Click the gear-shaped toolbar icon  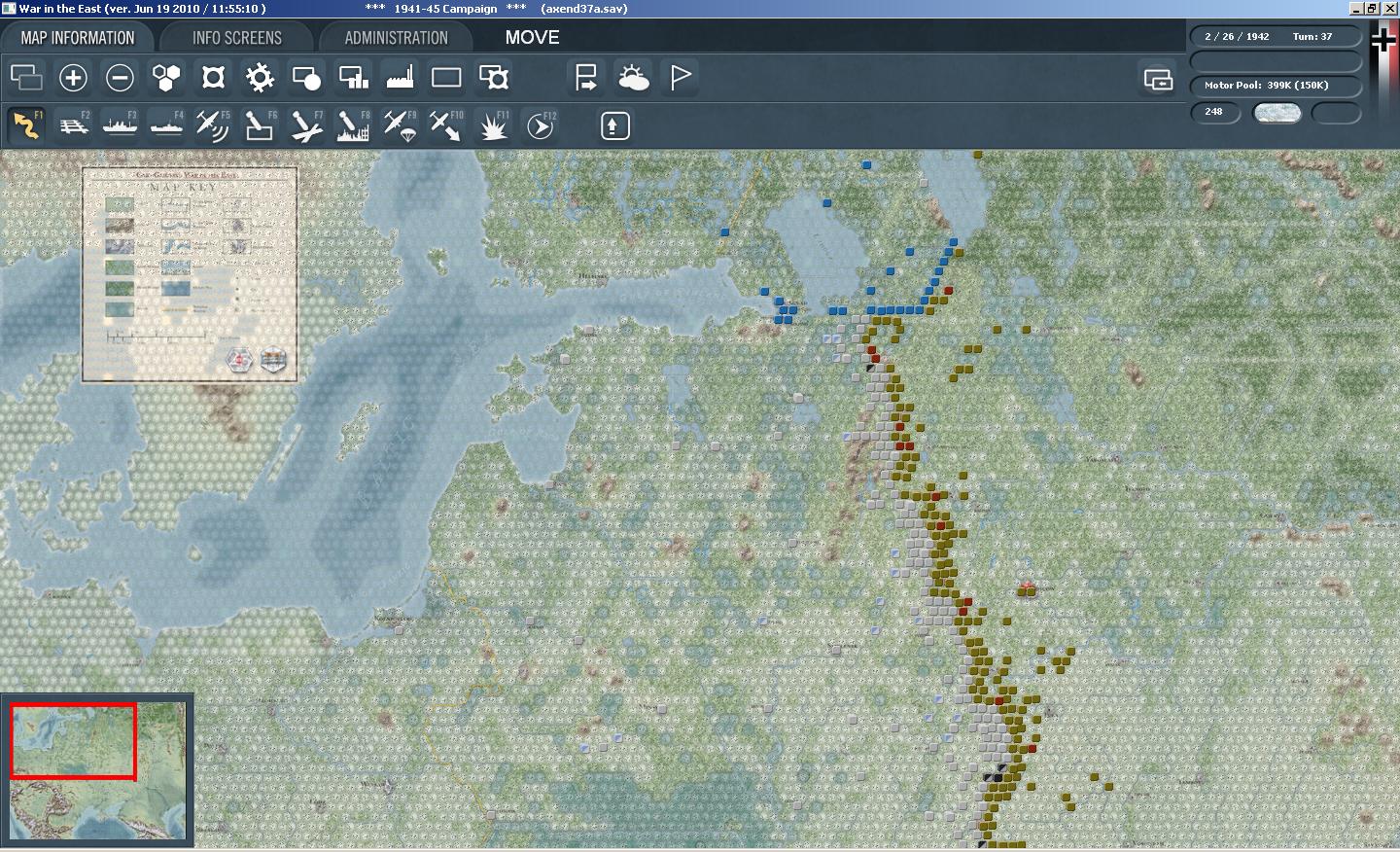(260, 77)
